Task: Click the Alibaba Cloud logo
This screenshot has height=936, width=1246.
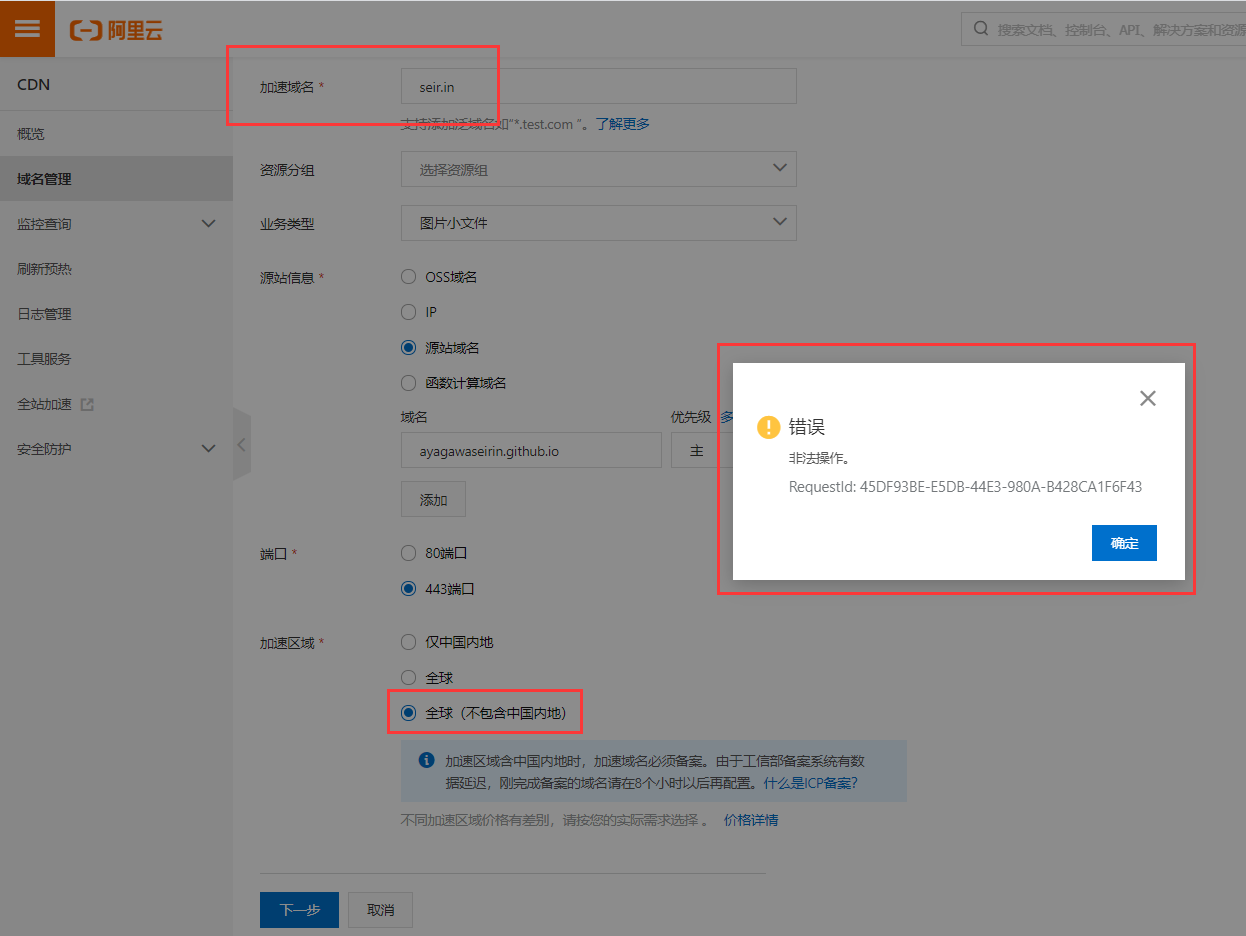Action: coord(116,30)
